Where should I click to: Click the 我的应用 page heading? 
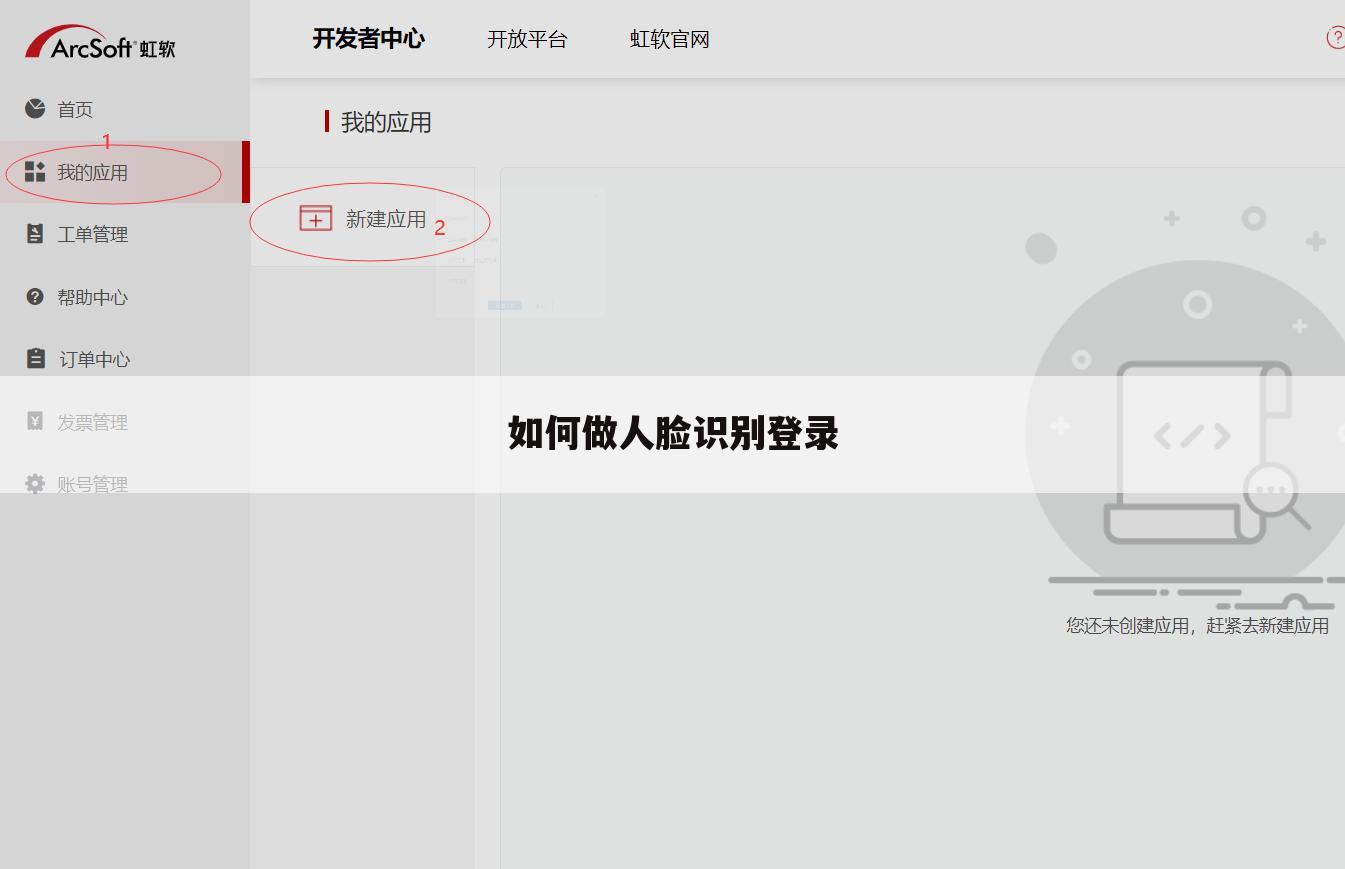(x=386, y=122)
